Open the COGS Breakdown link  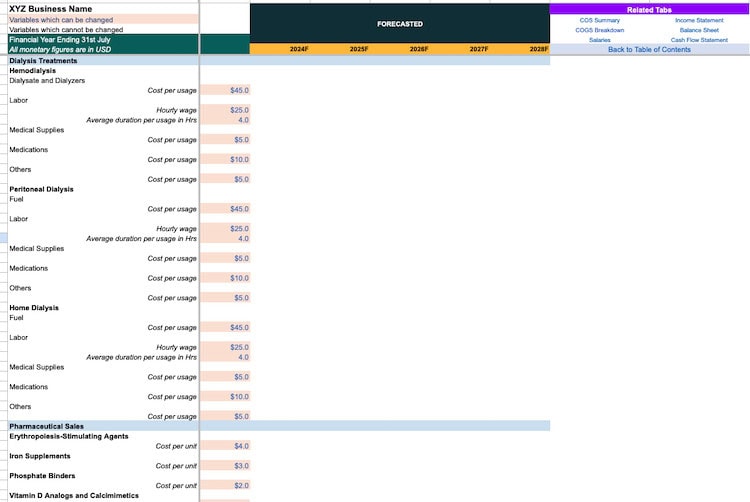599,30
